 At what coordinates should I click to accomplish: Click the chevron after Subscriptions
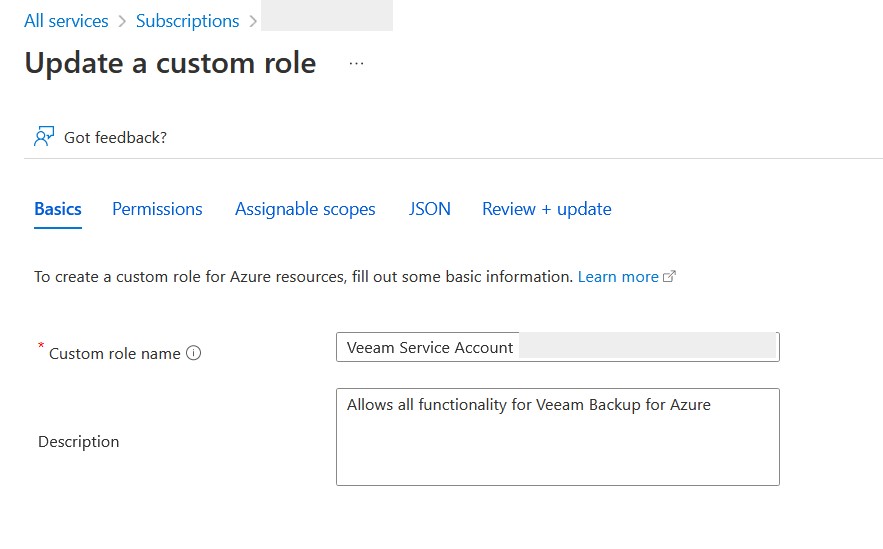[253, 21]
